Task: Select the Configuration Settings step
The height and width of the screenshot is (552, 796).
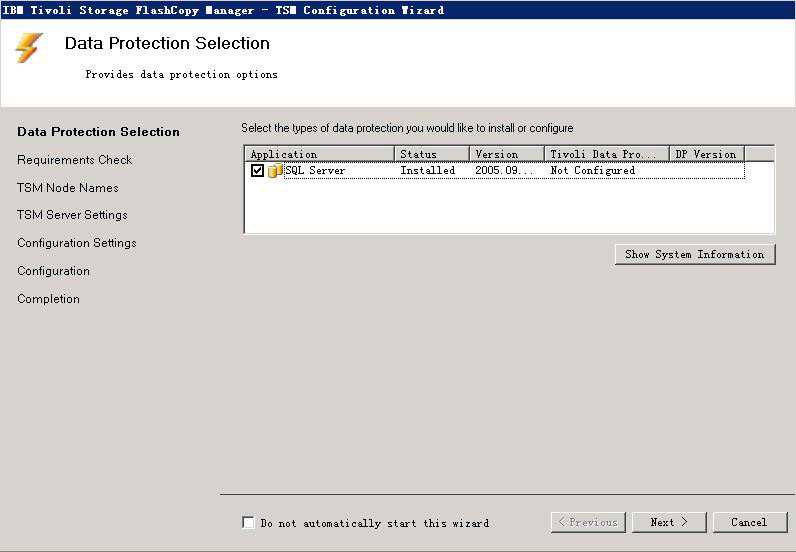Action: coord(77,243)
